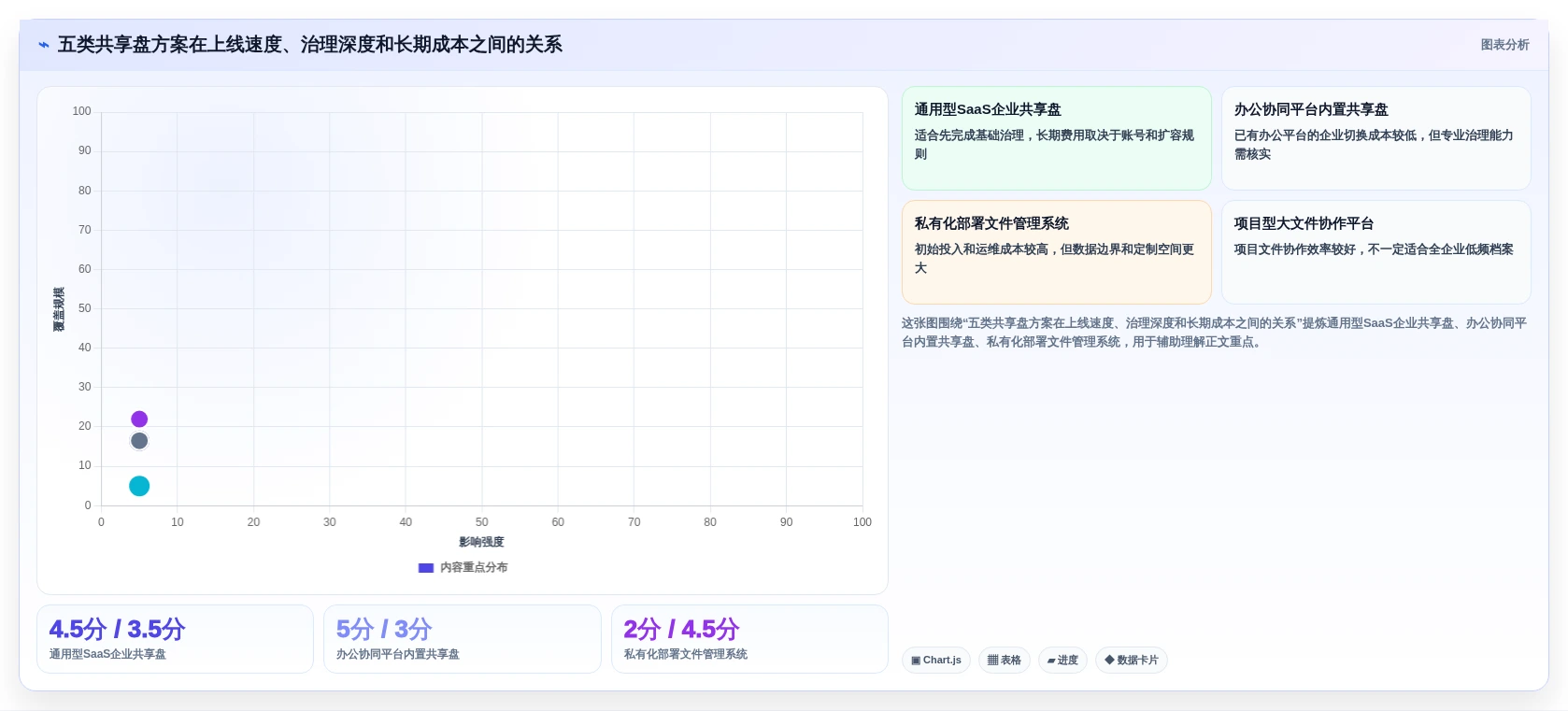The height and width of the screenshot is (711, 1568).
Task: Click the y-axis tick value 20
Action: click(x=85, y=426)
